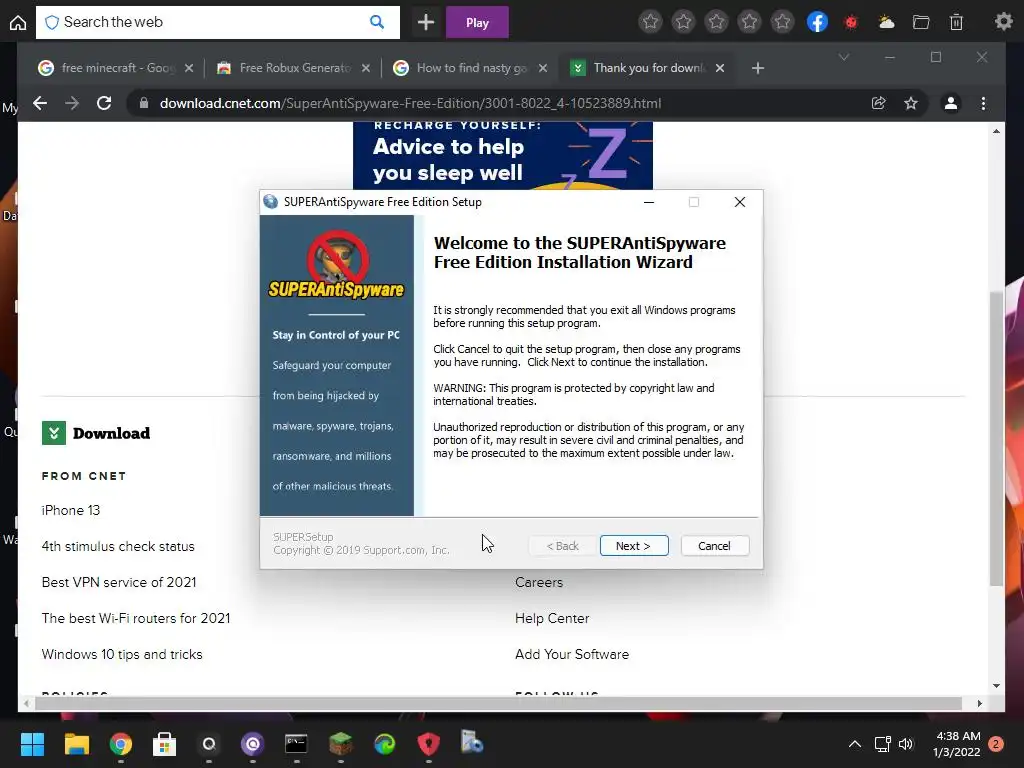Open the notification badge in tray

[996, 744]
